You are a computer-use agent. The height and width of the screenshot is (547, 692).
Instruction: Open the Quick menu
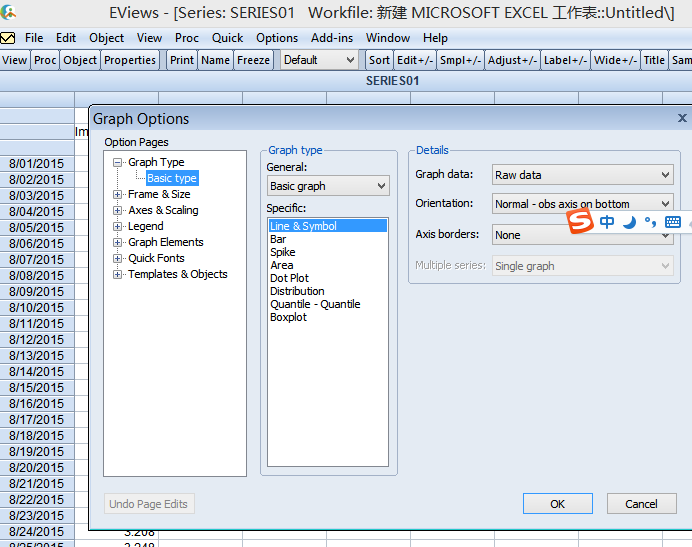pyautogui.click(x=227, y=38)
